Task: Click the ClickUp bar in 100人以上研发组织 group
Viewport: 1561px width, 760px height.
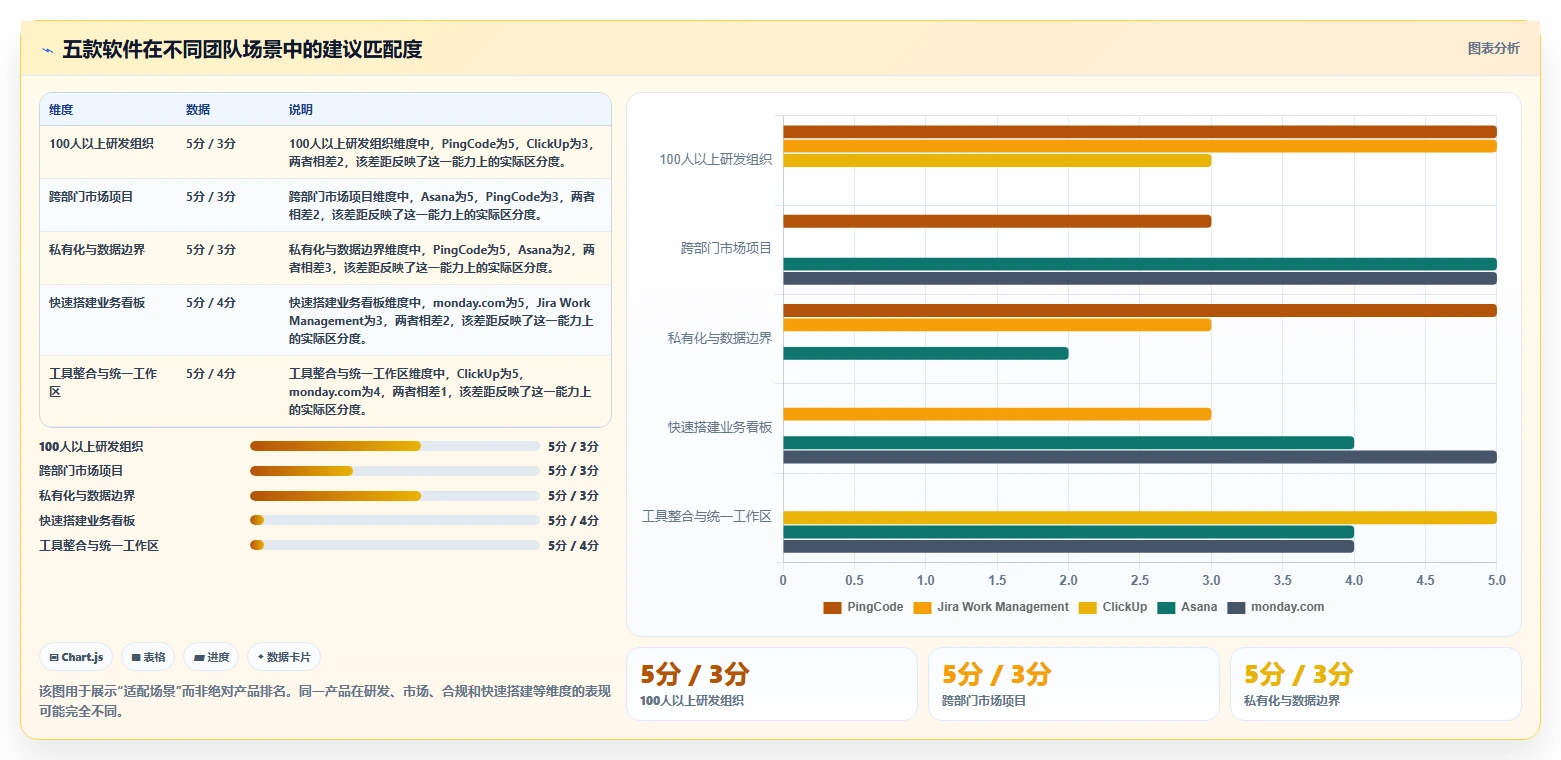Action: tap(997, 160)
